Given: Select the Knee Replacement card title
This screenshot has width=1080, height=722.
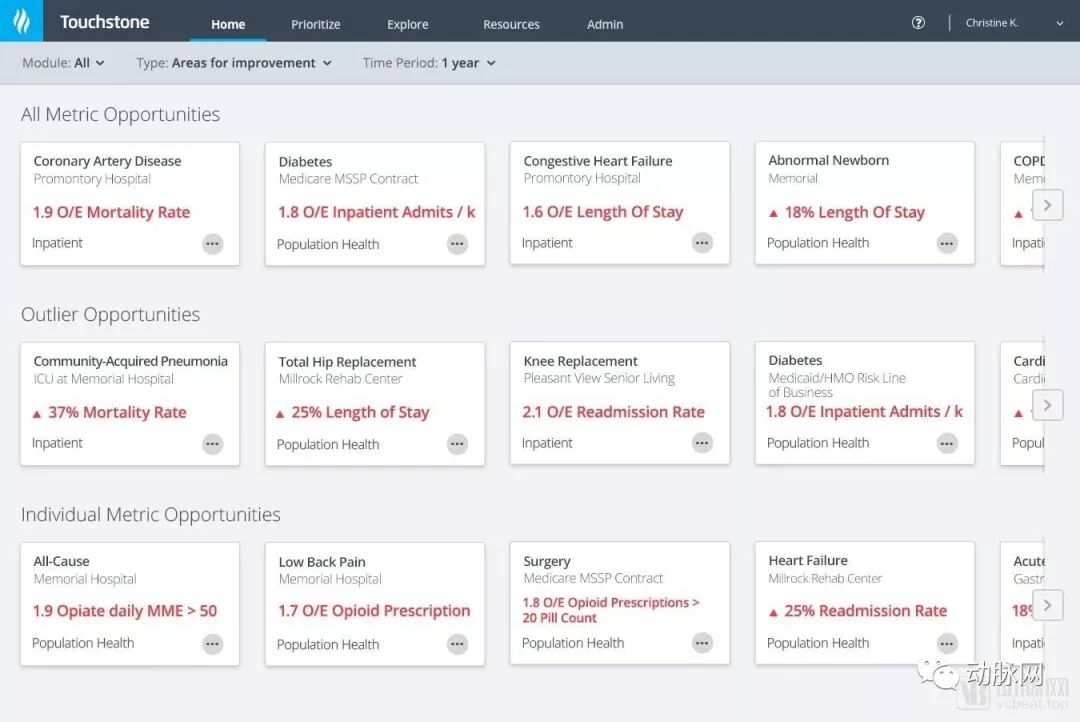Looking at the screenshot, I should click(x=581, y=361).
